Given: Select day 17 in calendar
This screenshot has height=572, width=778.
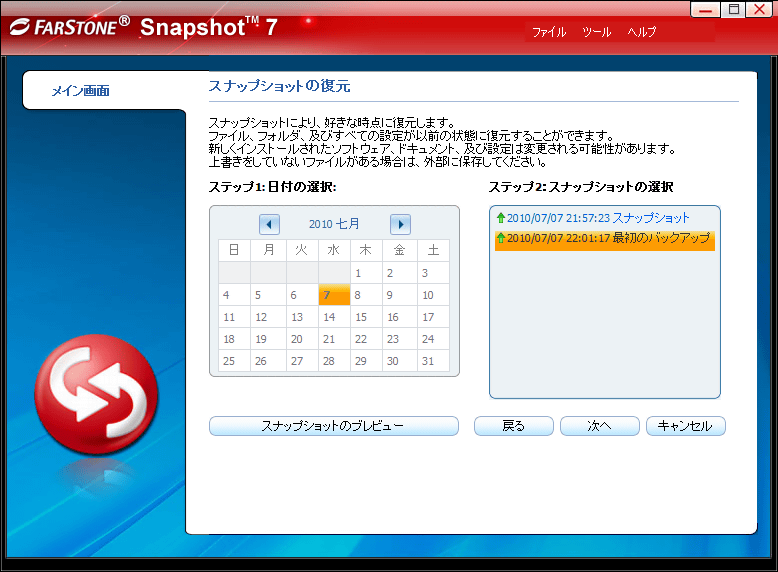Looking at the screenshot, I should pyautogui.click(x=433, y=317).
